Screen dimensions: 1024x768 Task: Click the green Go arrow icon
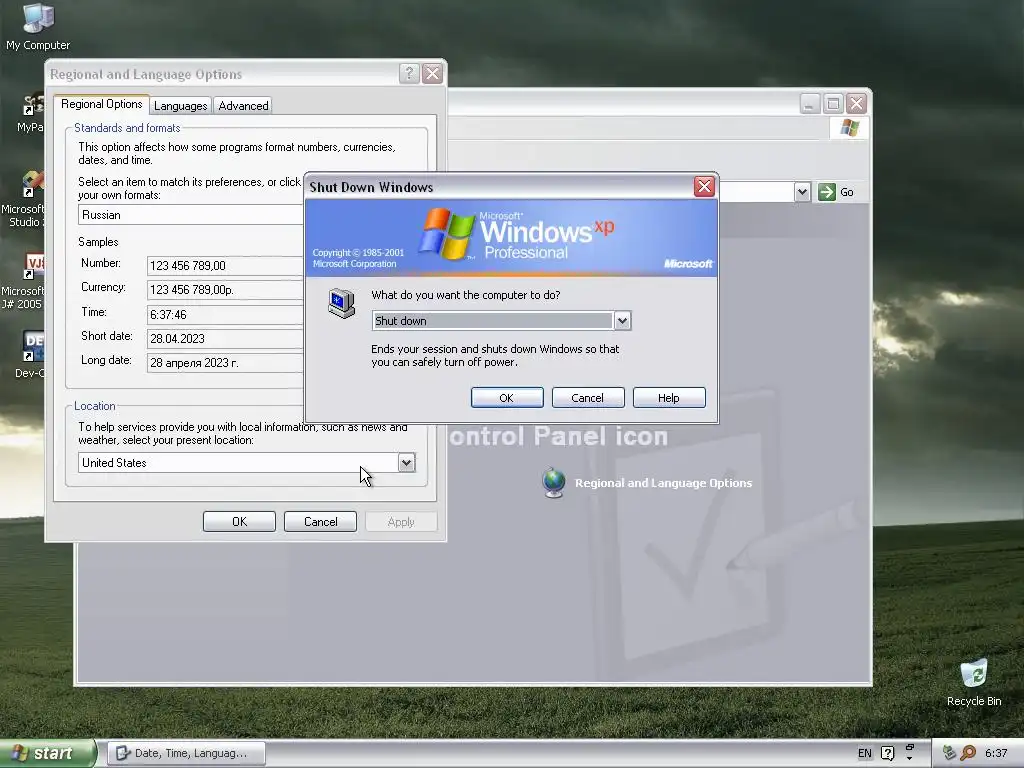tap(827, 192)
